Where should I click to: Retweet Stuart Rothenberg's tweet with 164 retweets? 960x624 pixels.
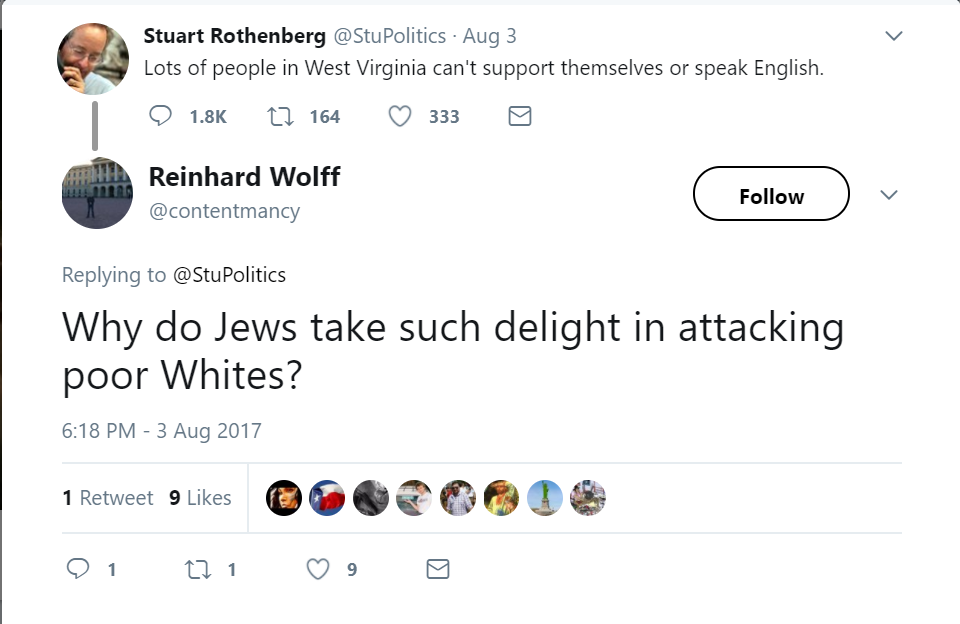click(x=280, y=117)
